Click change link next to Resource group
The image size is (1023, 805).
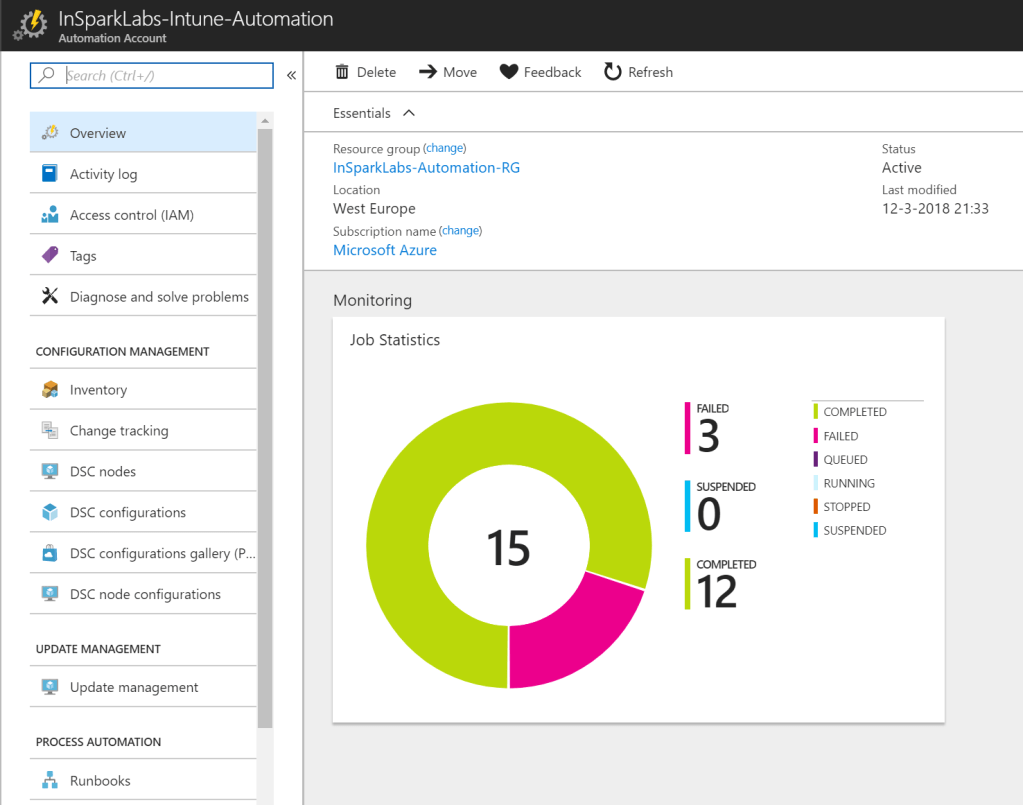click(445, 148)
